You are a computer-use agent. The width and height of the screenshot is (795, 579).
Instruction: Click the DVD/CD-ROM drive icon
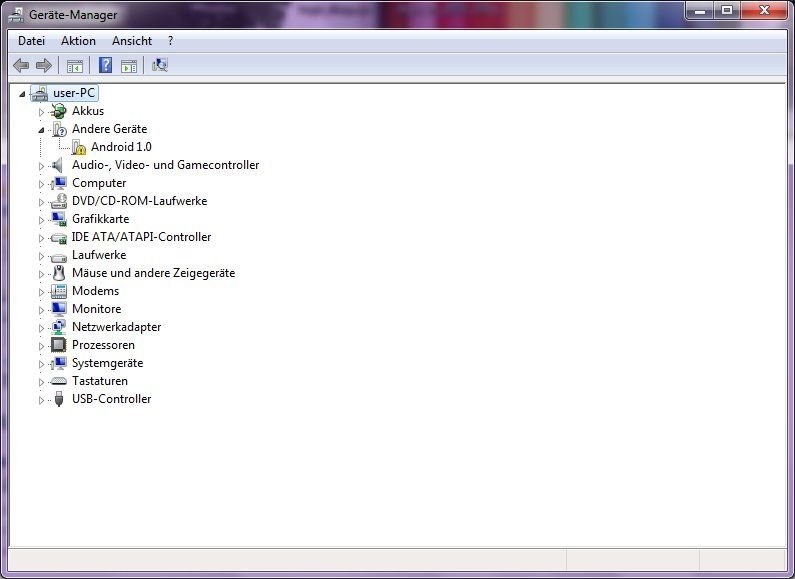pos(59,201)
